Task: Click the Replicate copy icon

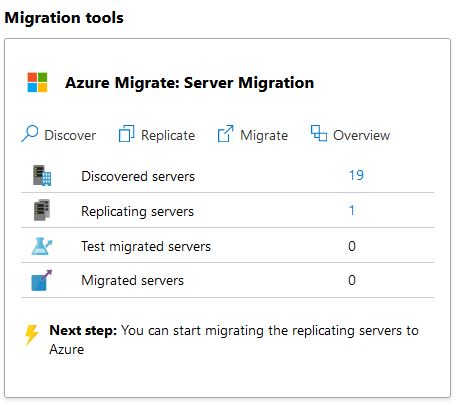Action: click(x=127, y=134)
